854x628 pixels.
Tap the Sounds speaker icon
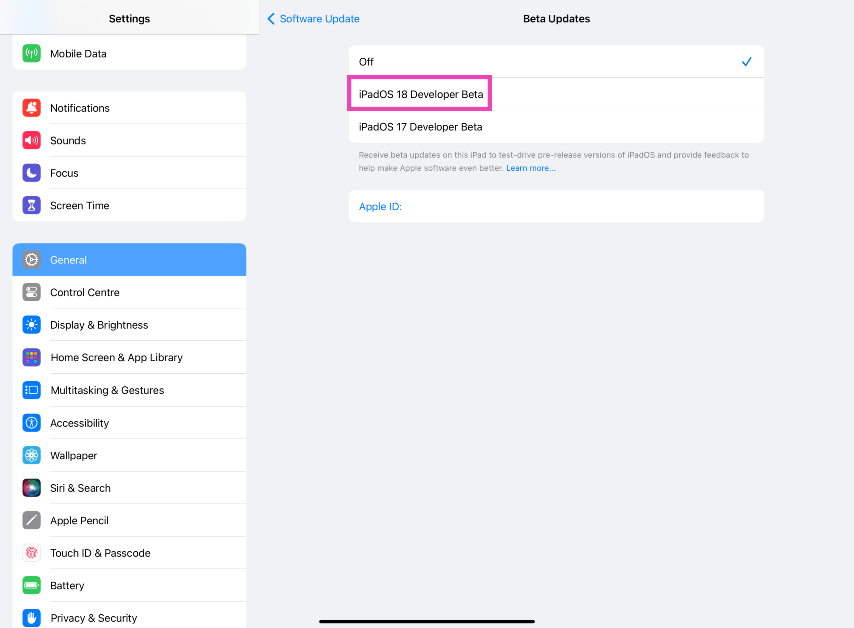pos(32,141)
